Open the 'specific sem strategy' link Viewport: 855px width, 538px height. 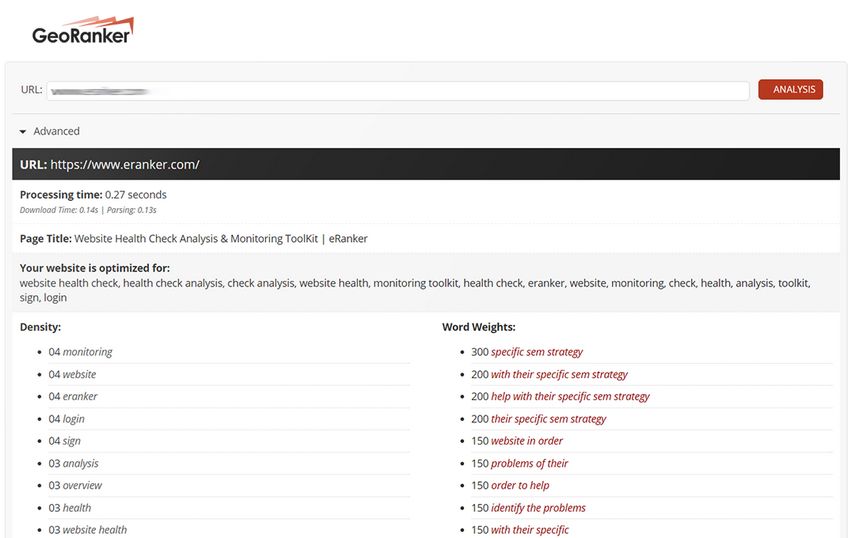coord(537,352)
